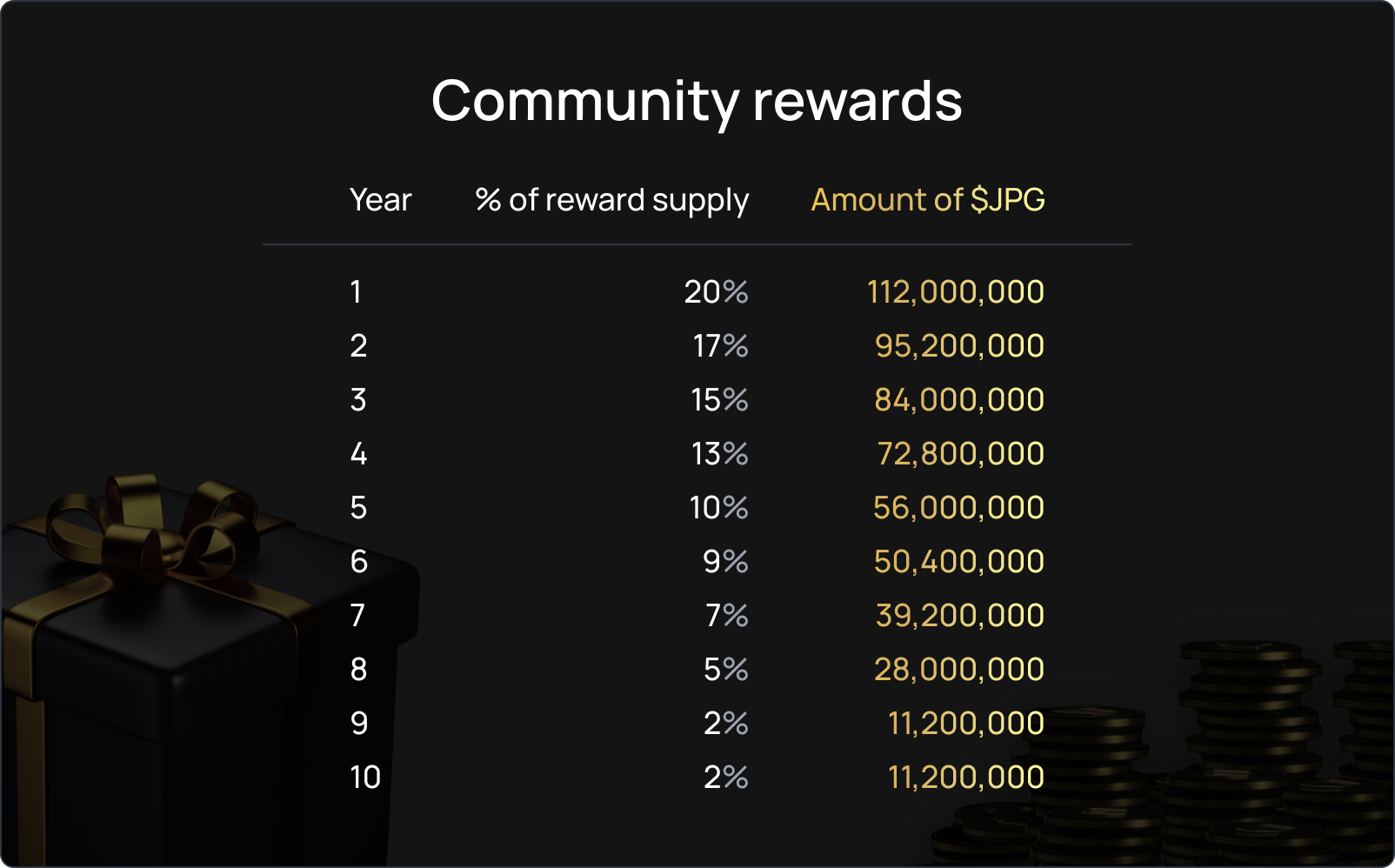Viewport: 1395px width, 868px height.
Task: Click the 50,400,000 amount value
Action: coord(958,562)
